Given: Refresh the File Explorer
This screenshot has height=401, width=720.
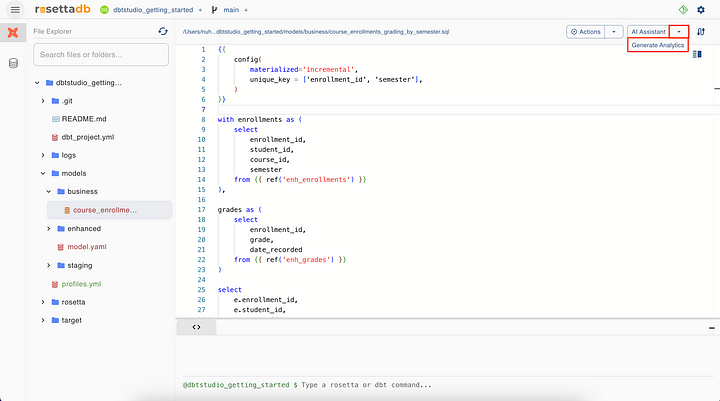Looking at the screenshot, I should click(163, 31).
